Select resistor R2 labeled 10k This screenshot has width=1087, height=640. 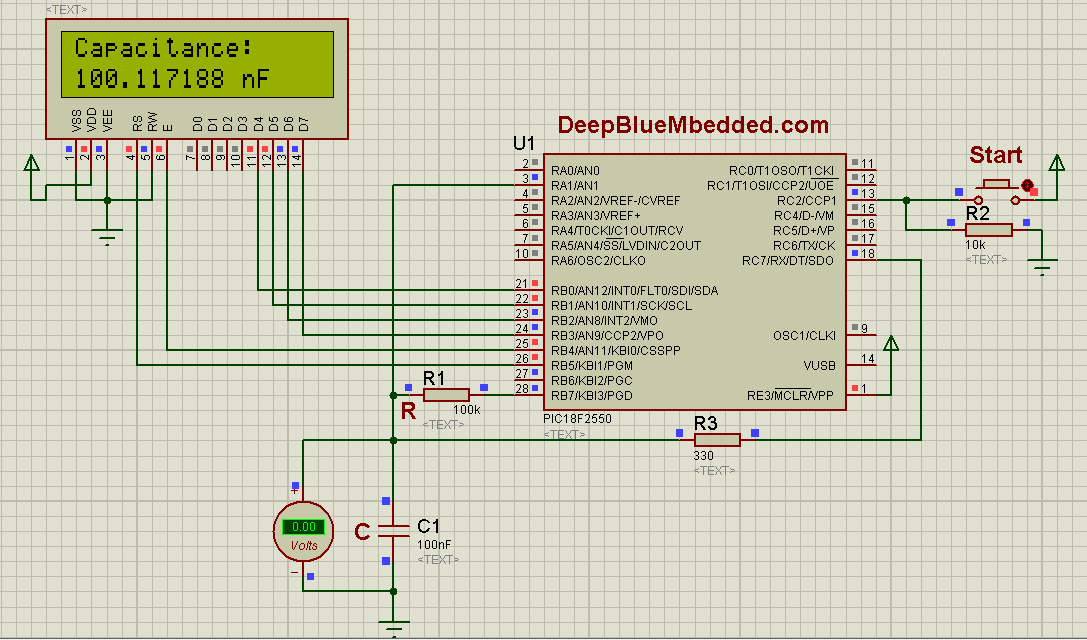point(989,228)
